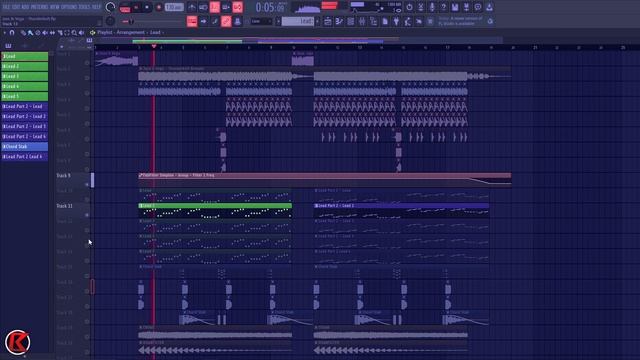The height and width of the screenshot is (360, 640).
Task: Click the multilink to controllers icon
Action: tap(238, 21)
